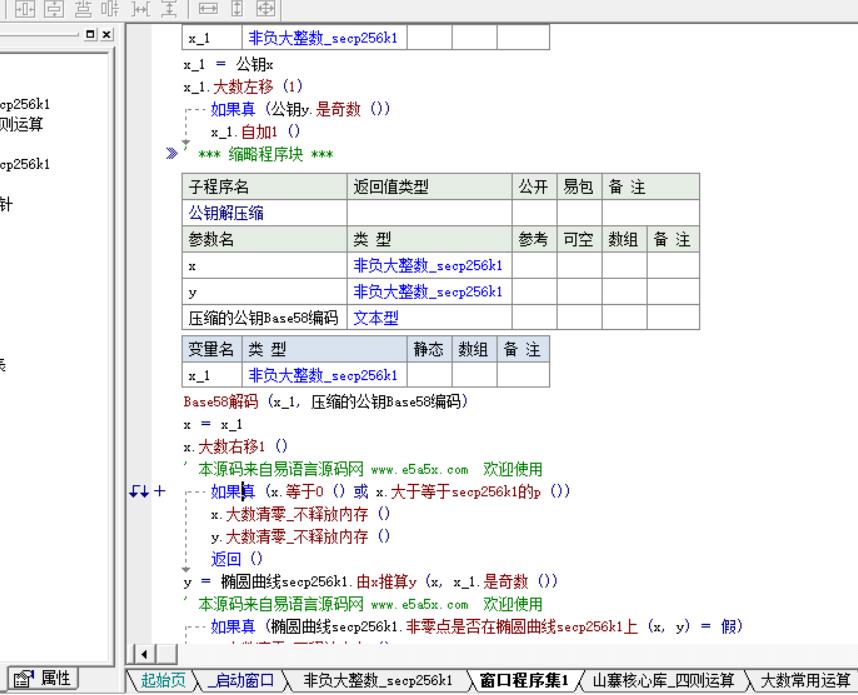858x695 pixels.
Task: Close the left side panel
Action: [x=107, y=34]
